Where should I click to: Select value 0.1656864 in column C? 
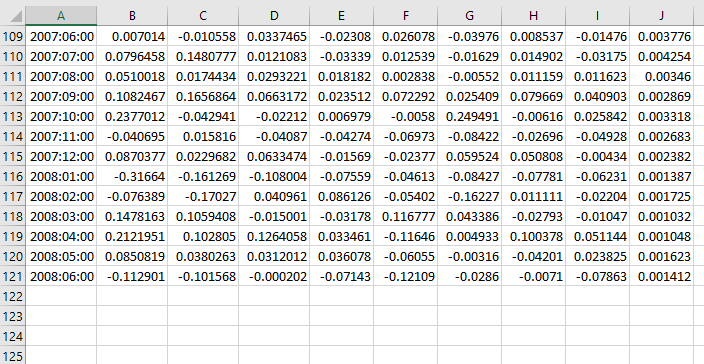(203, 96)
